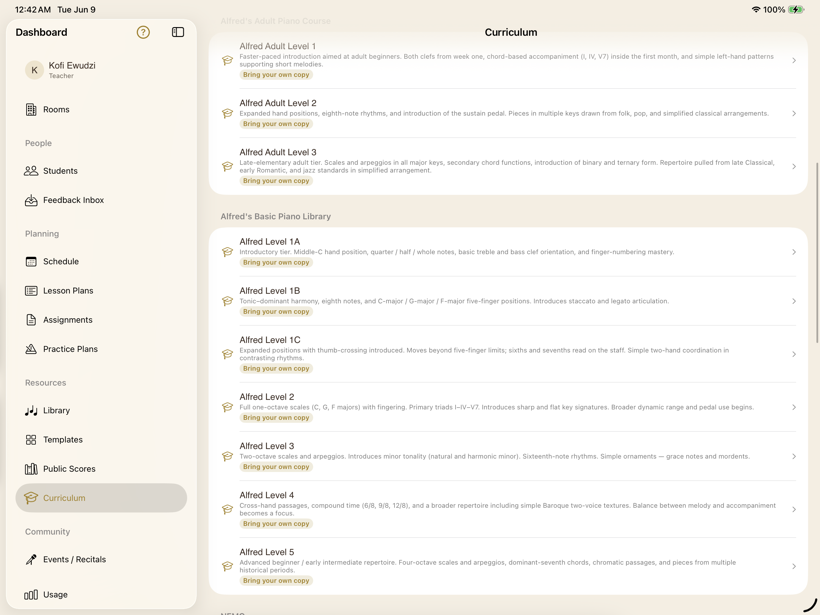820x615 pixels.
Task: Click the avatar K for Kofi Ewudzi
Action: click(x=35, y=70)
